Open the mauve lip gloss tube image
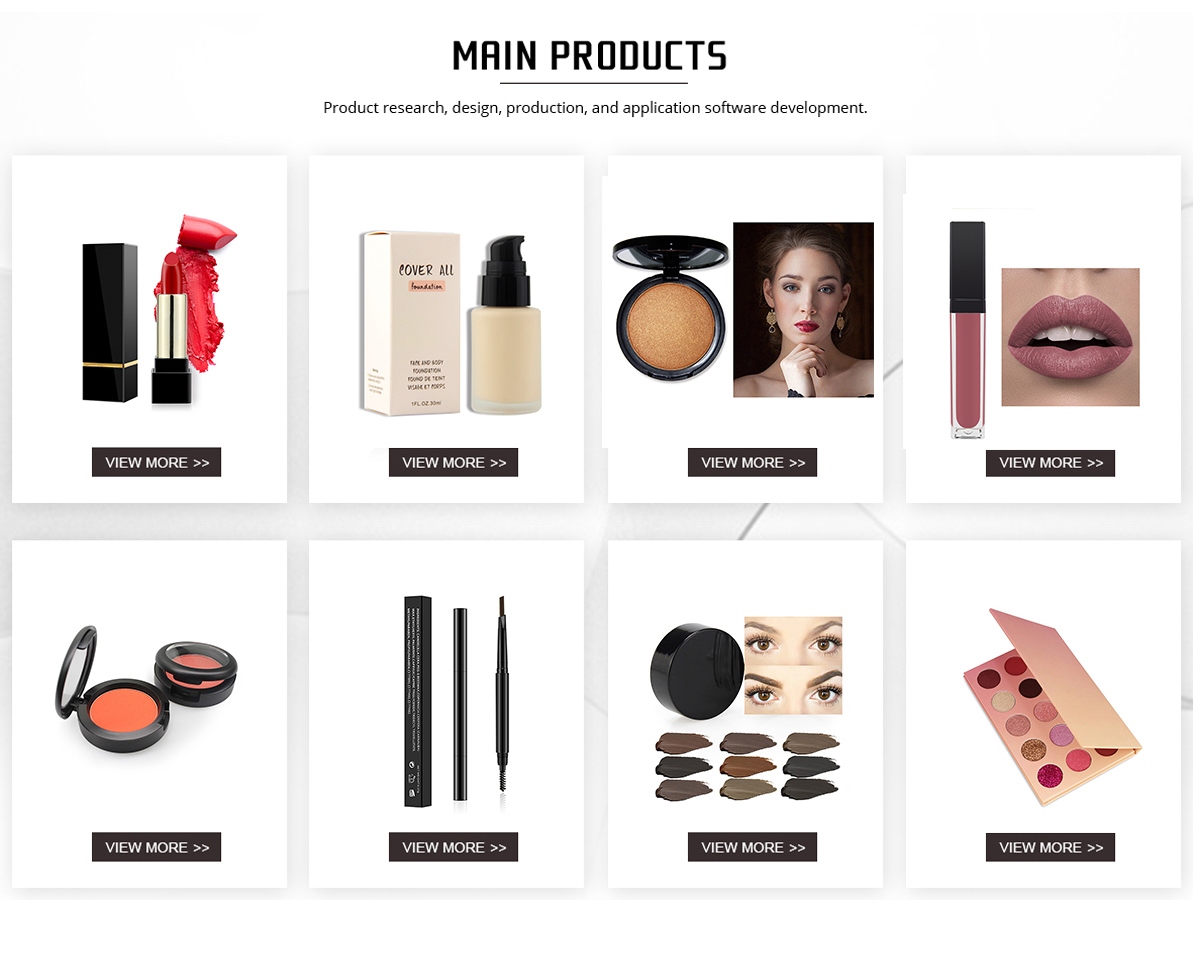Screen dimensions: 1200x954 (967, 330)
